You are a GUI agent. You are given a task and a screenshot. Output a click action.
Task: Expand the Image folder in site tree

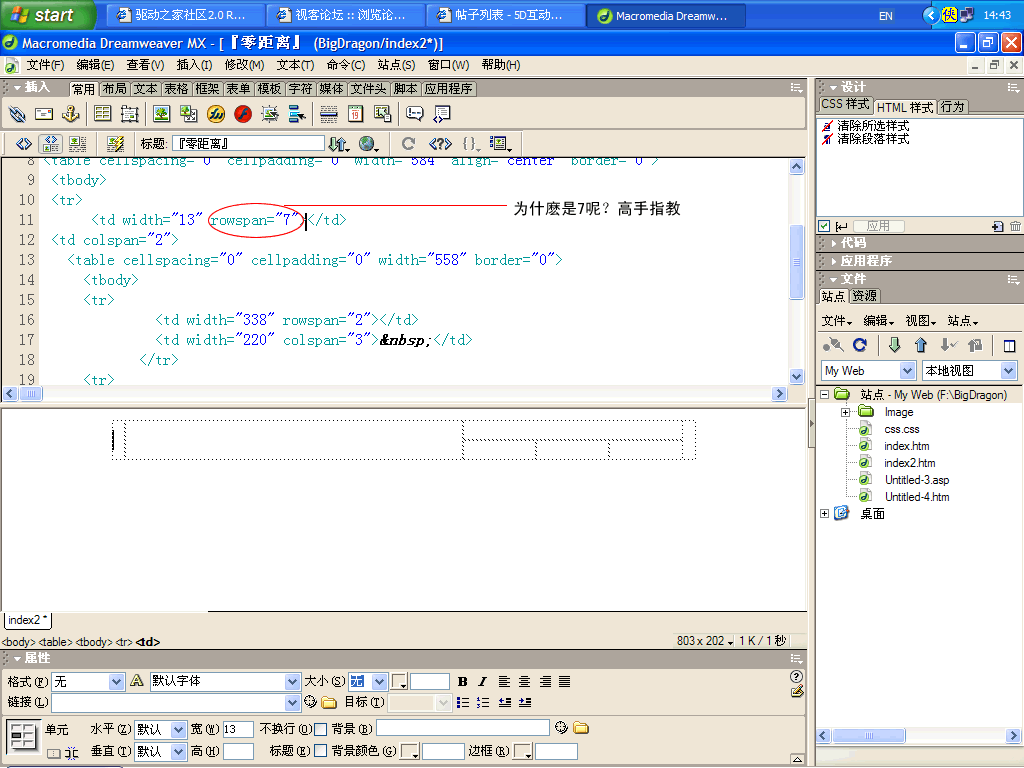tap(845, 412)
